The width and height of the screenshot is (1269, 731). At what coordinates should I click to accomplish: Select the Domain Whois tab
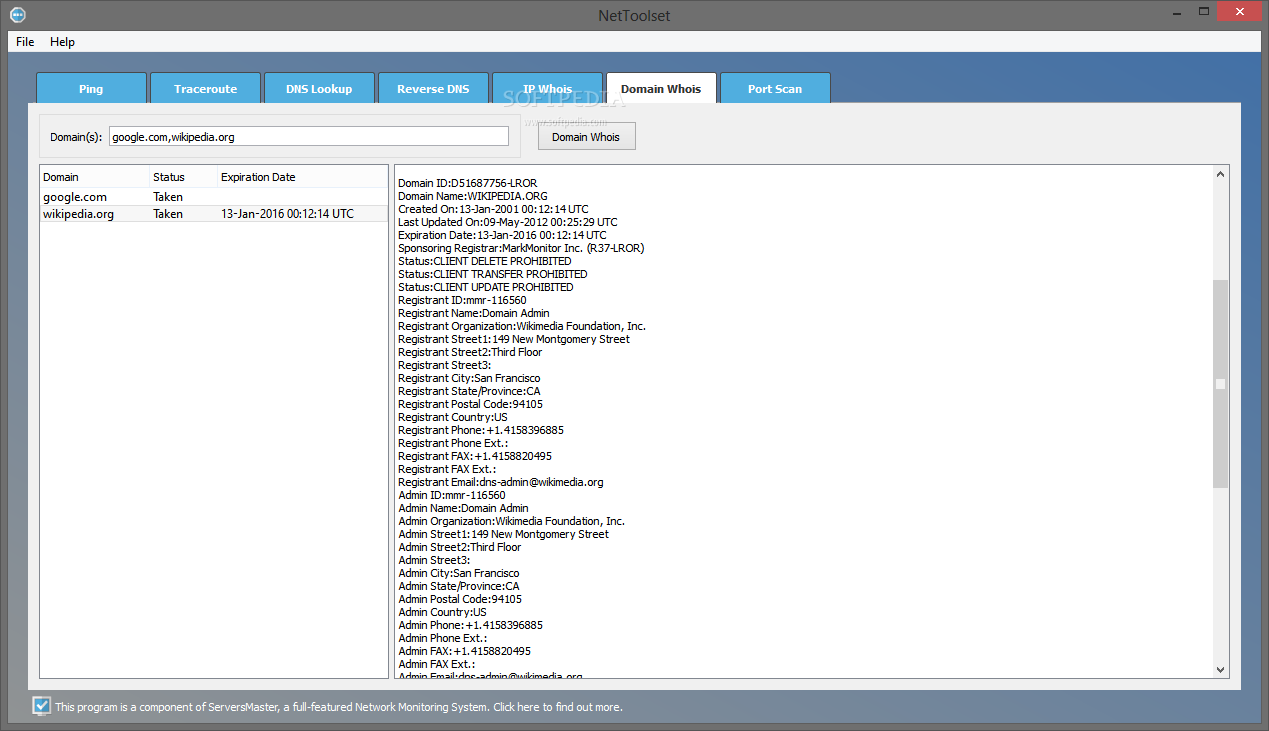[x=661, y=88]
